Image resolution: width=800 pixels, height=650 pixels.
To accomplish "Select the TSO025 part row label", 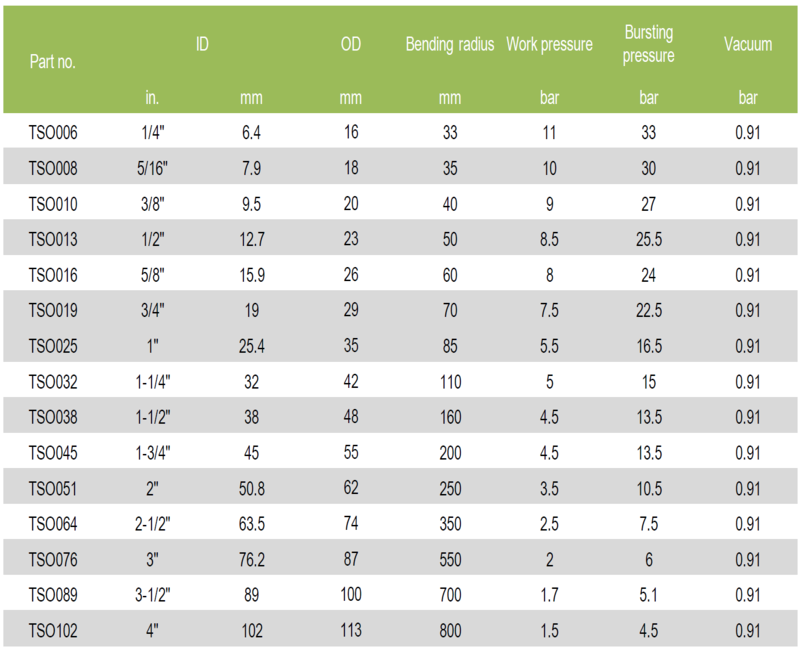I will 53,346.
